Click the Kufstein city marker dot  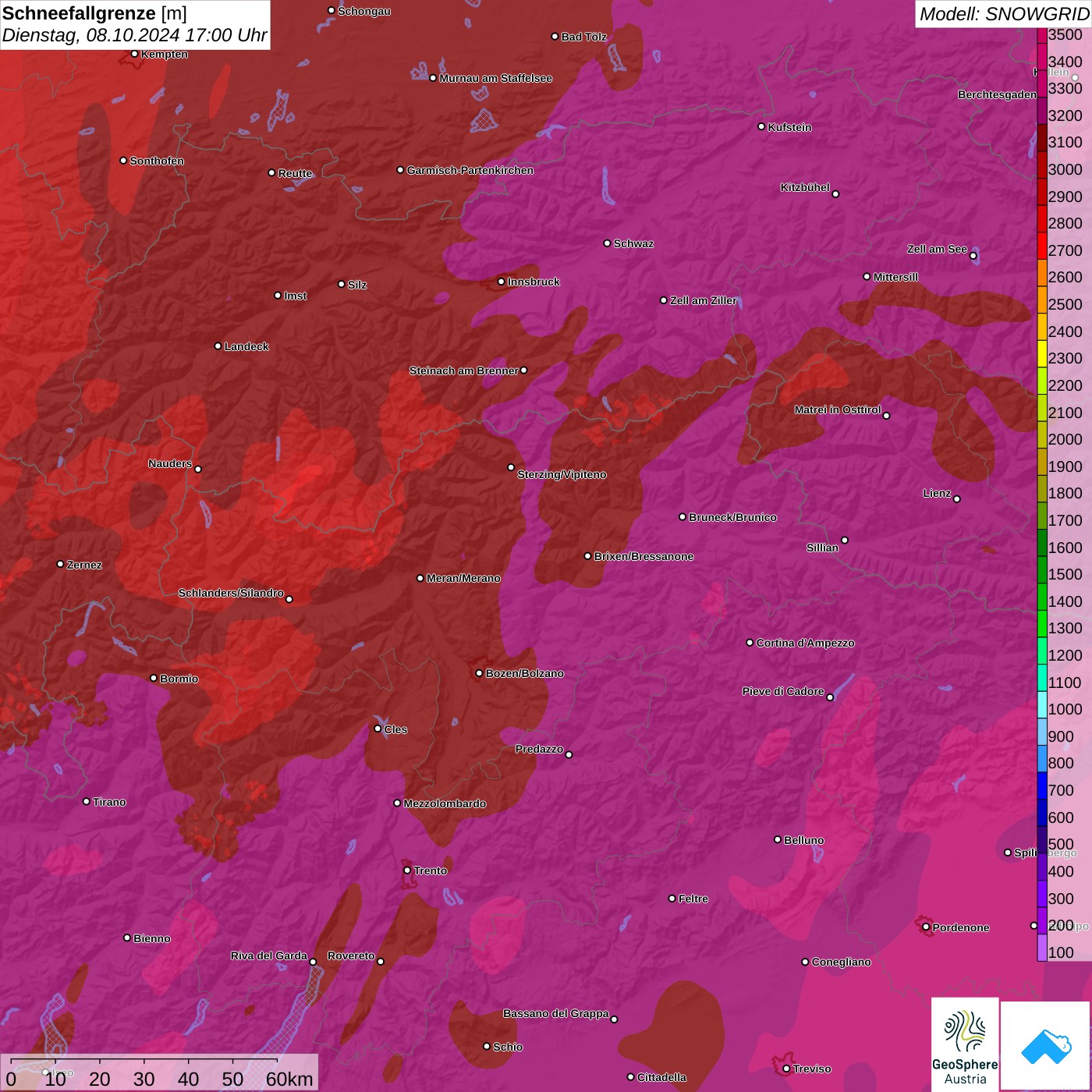click(x=762, y=126)
